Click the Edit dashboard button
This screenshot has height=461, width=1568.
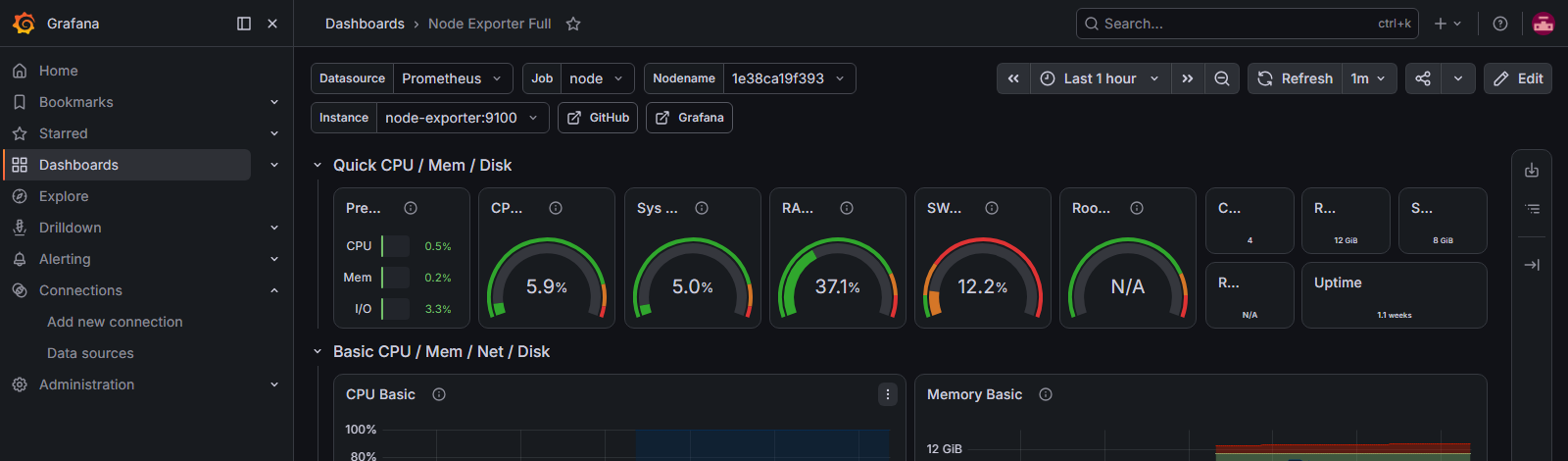pyautogui.click(x=1518, y=78)
